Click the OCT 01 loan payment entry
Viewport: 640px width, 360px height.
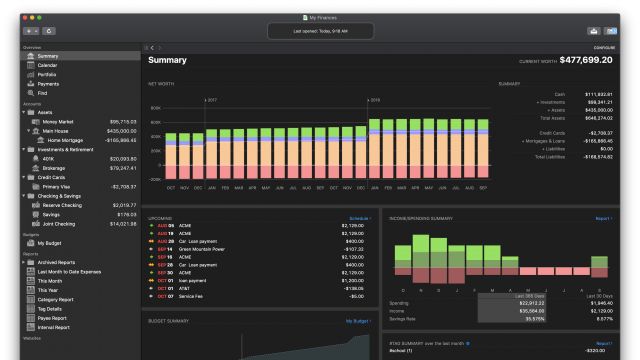click(257, 280)
